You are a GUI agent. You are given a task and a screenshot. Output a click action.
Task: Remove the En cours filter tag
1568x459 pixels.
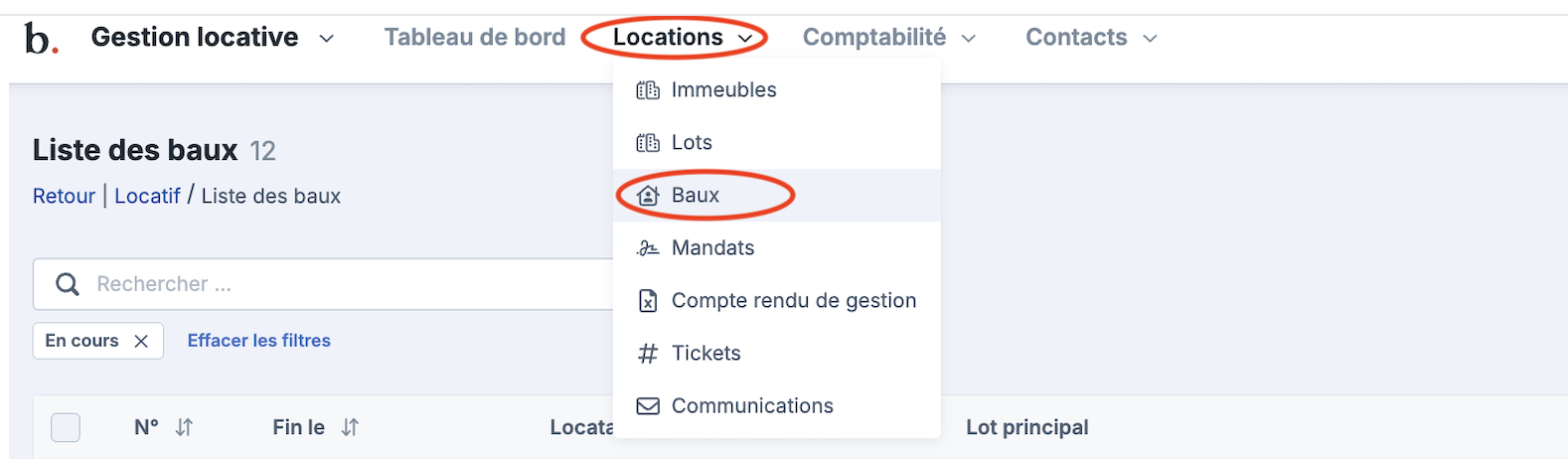(141, 341)
